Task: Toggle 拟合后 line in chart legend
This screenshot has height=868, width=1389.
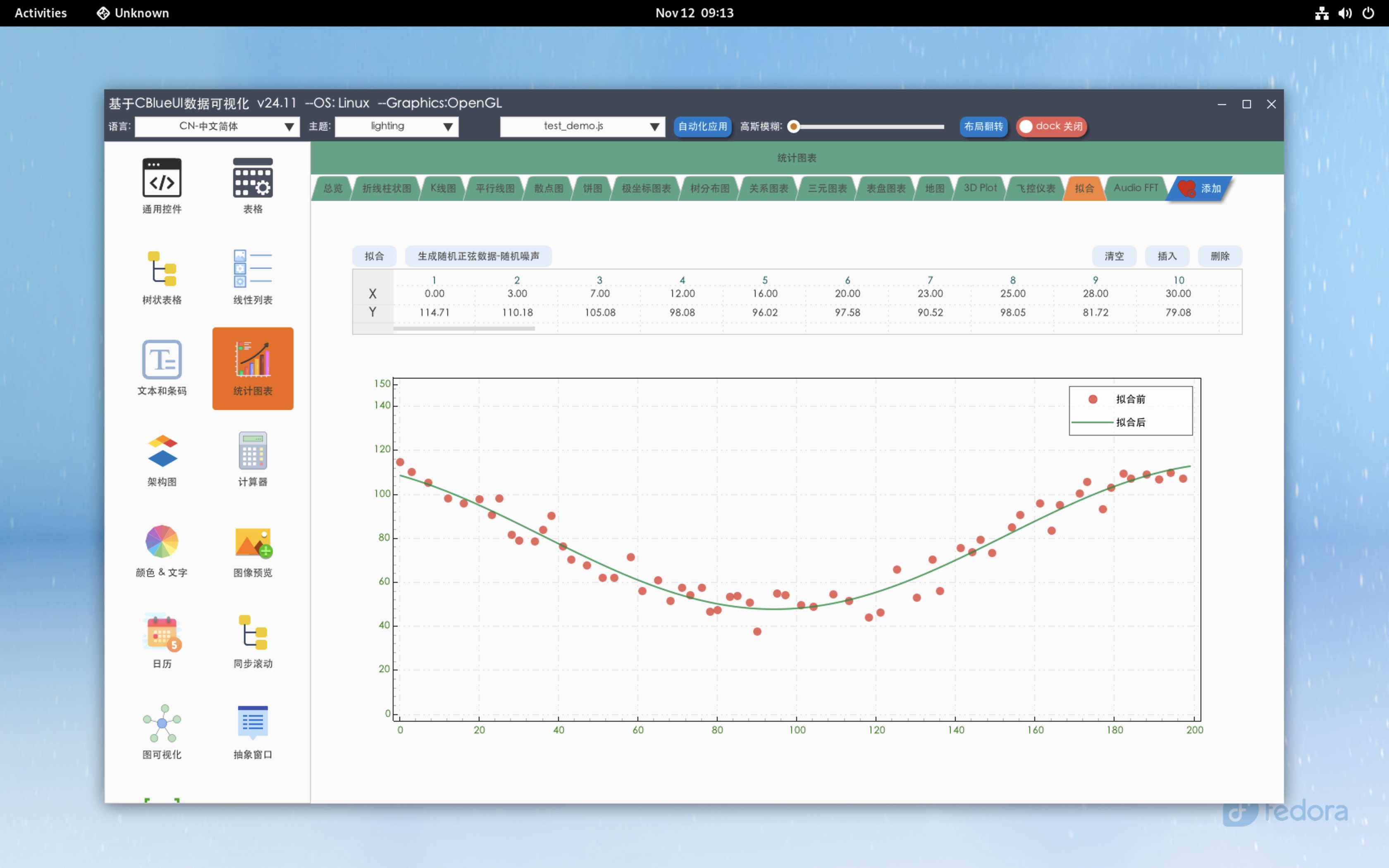Action: pos(1129,422)
